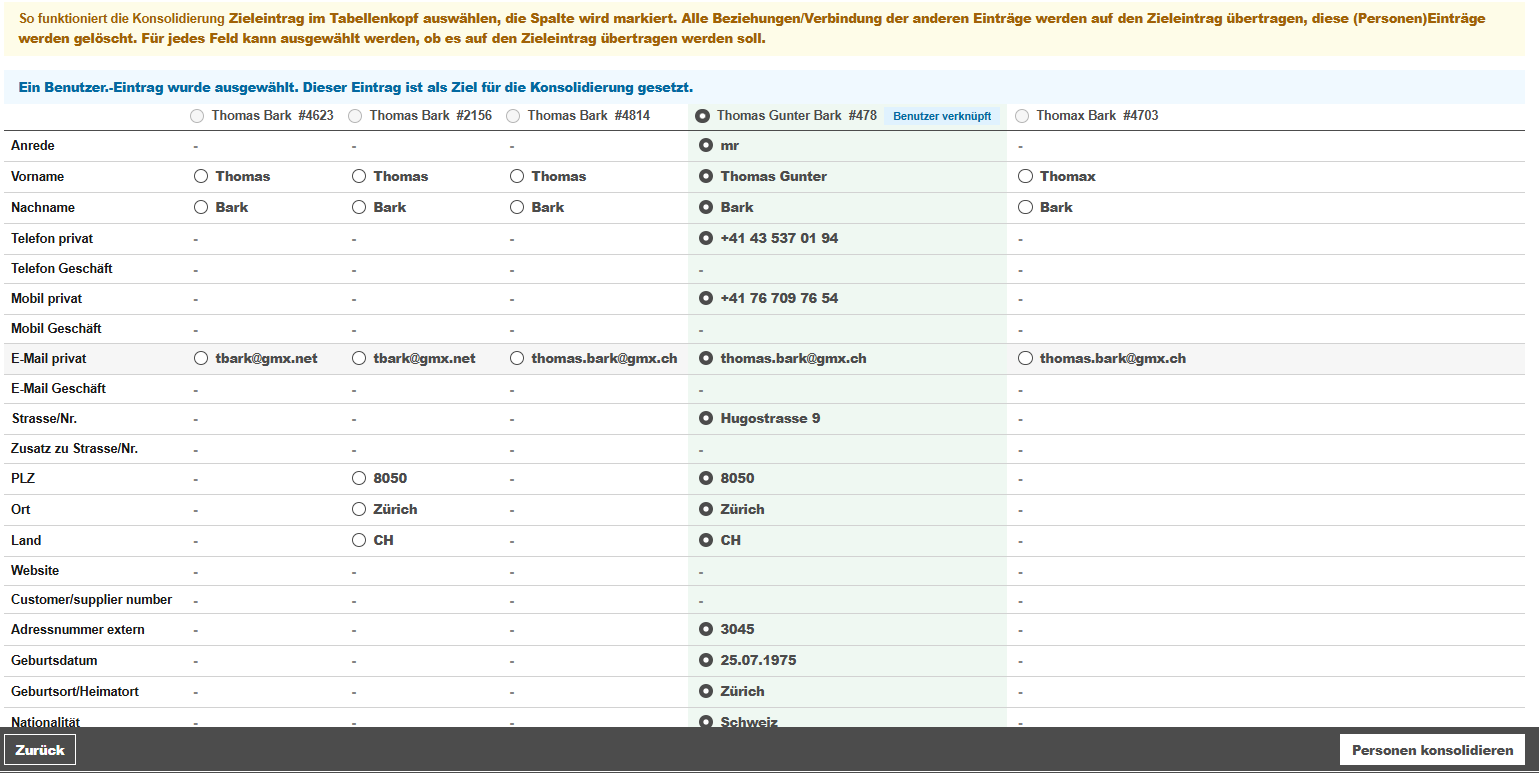This screenshot has width=1539, height=773.
Task: Toggle Geburtsdatum 25.07.1975 radio
Action: point(706,660)
